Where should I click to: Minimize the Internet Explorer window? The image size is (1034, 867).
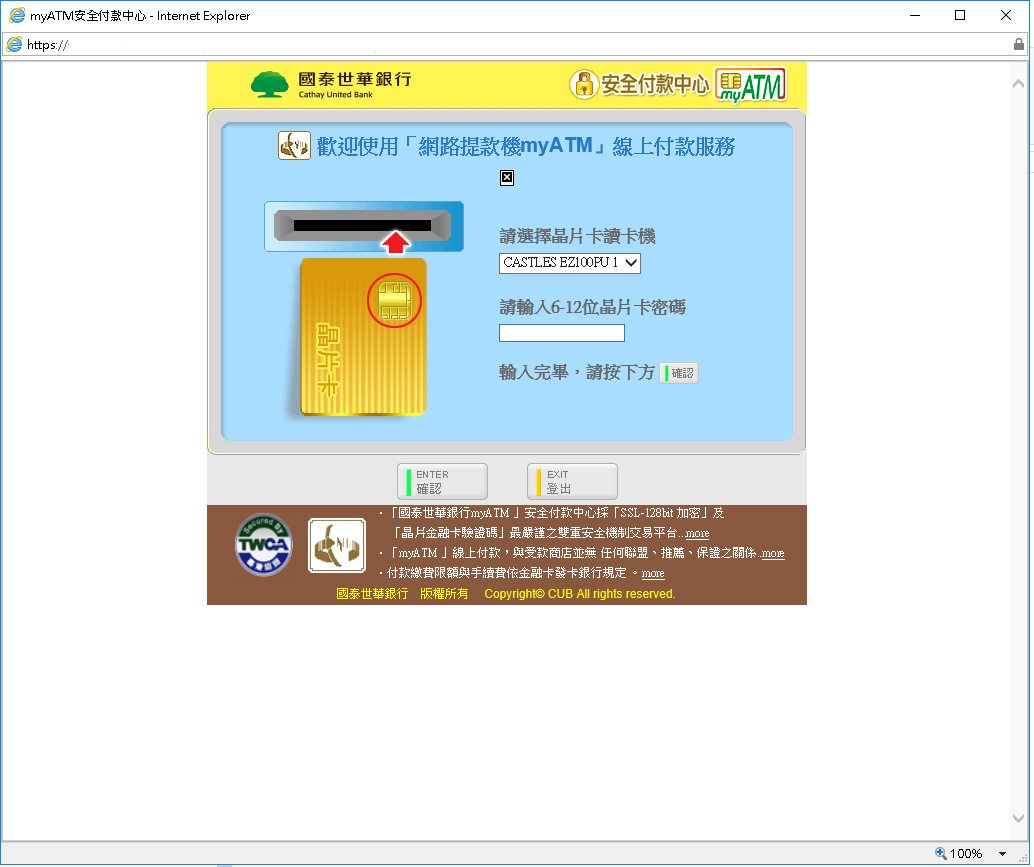tap(915, 15)
